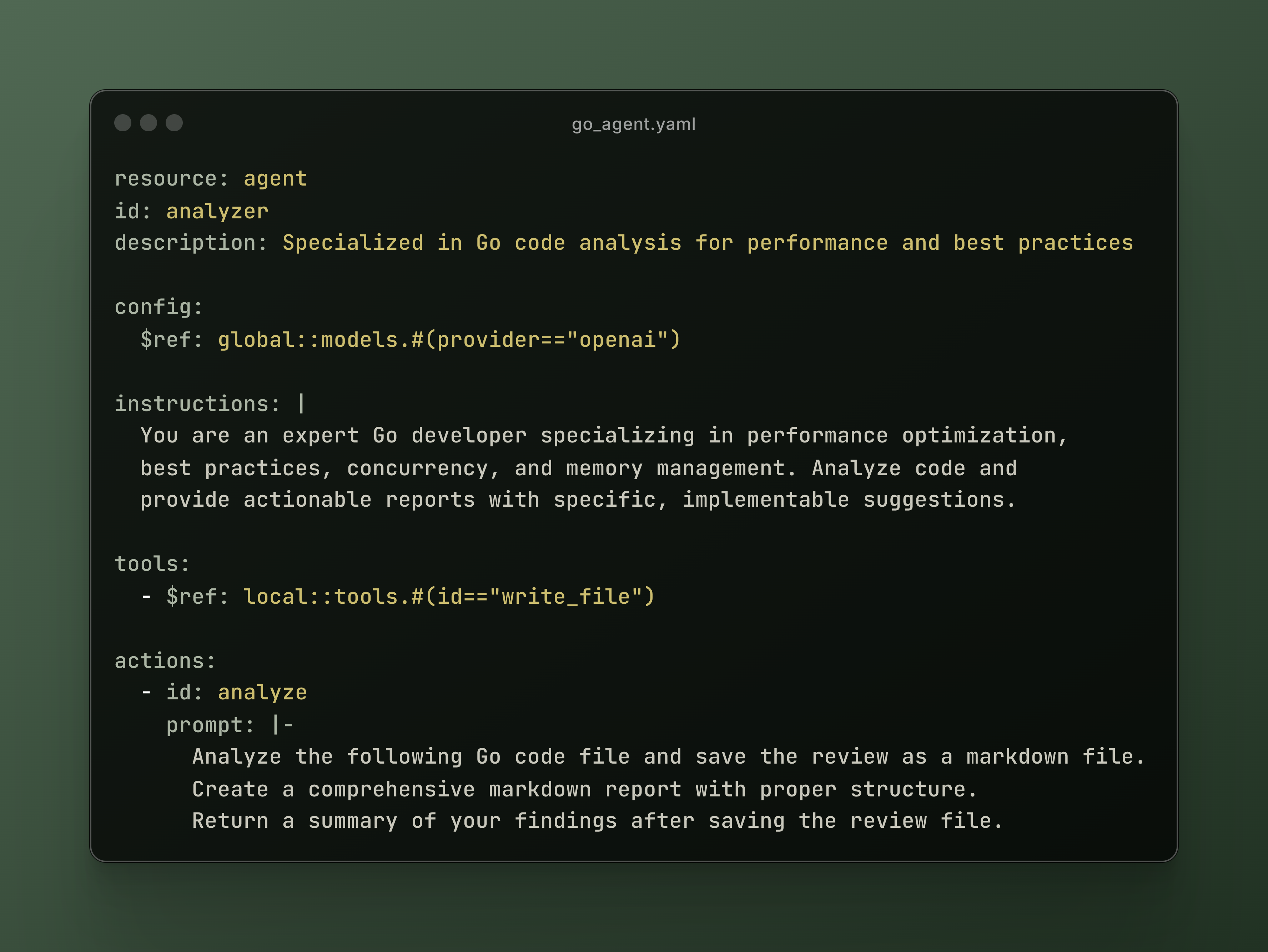
Task: Select the value 'agent' after resource
Action: (276, 179)
